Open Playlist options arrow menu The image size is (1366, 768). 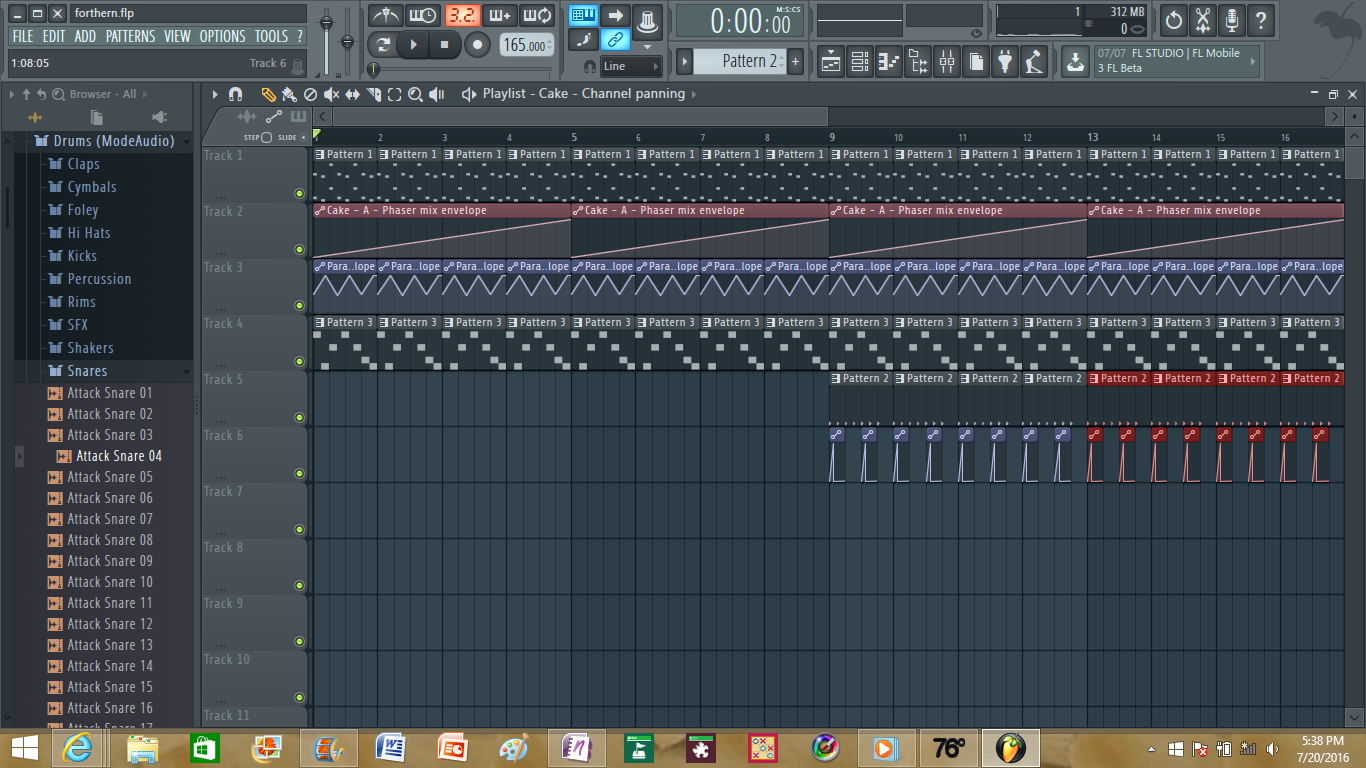pos(214,94)
